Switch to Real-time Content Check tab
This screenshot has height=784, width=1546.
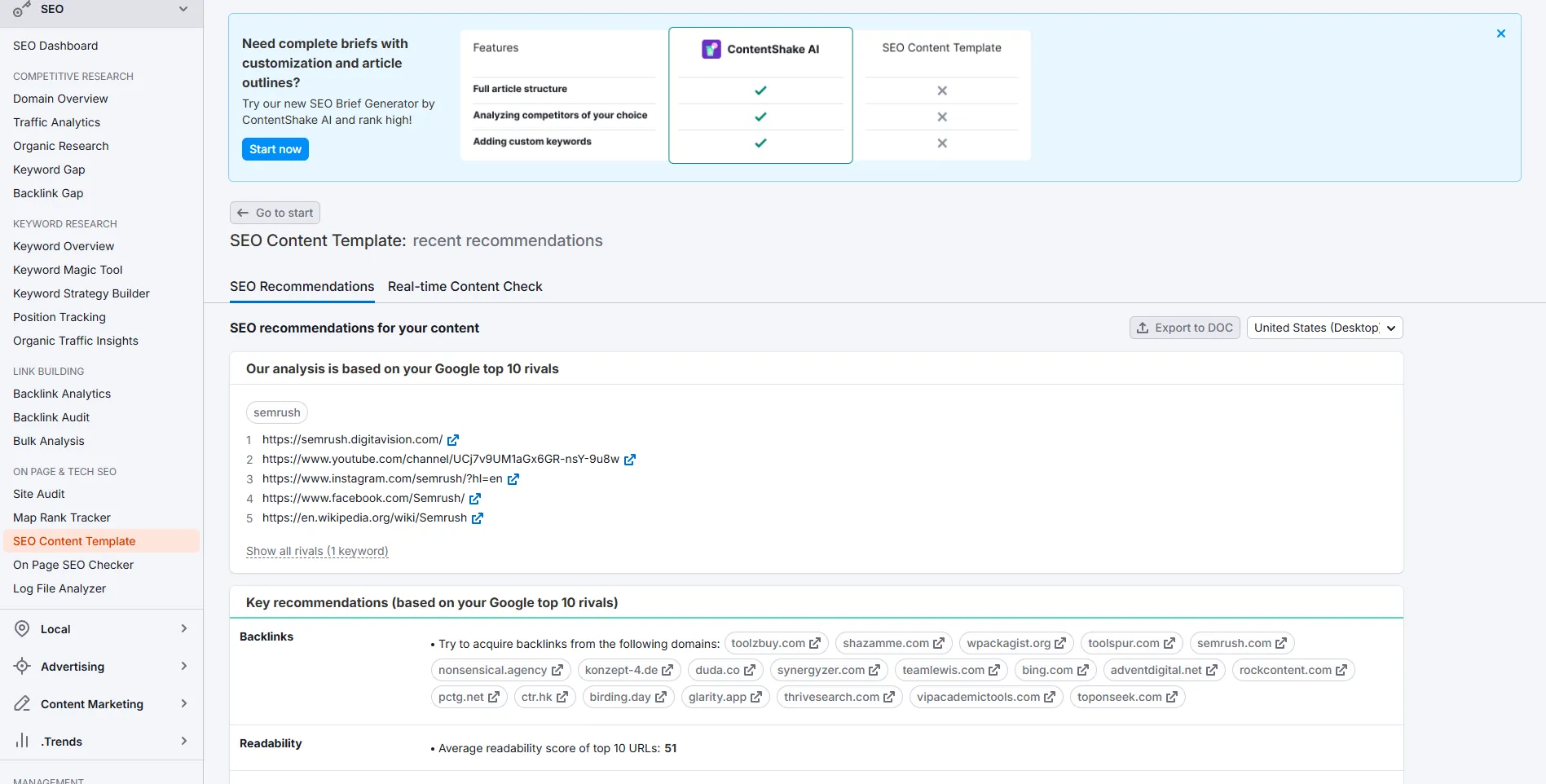pos(465,287)
